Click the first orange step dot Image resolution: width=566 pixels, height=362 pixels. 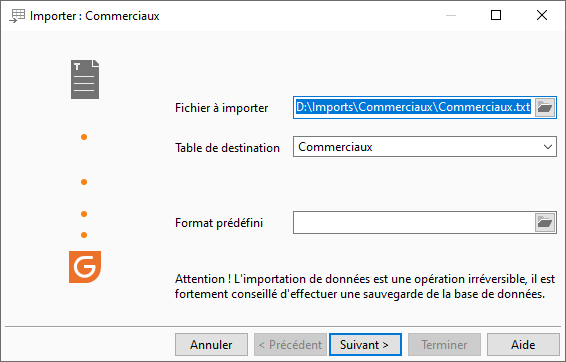[x=84, y=137]
